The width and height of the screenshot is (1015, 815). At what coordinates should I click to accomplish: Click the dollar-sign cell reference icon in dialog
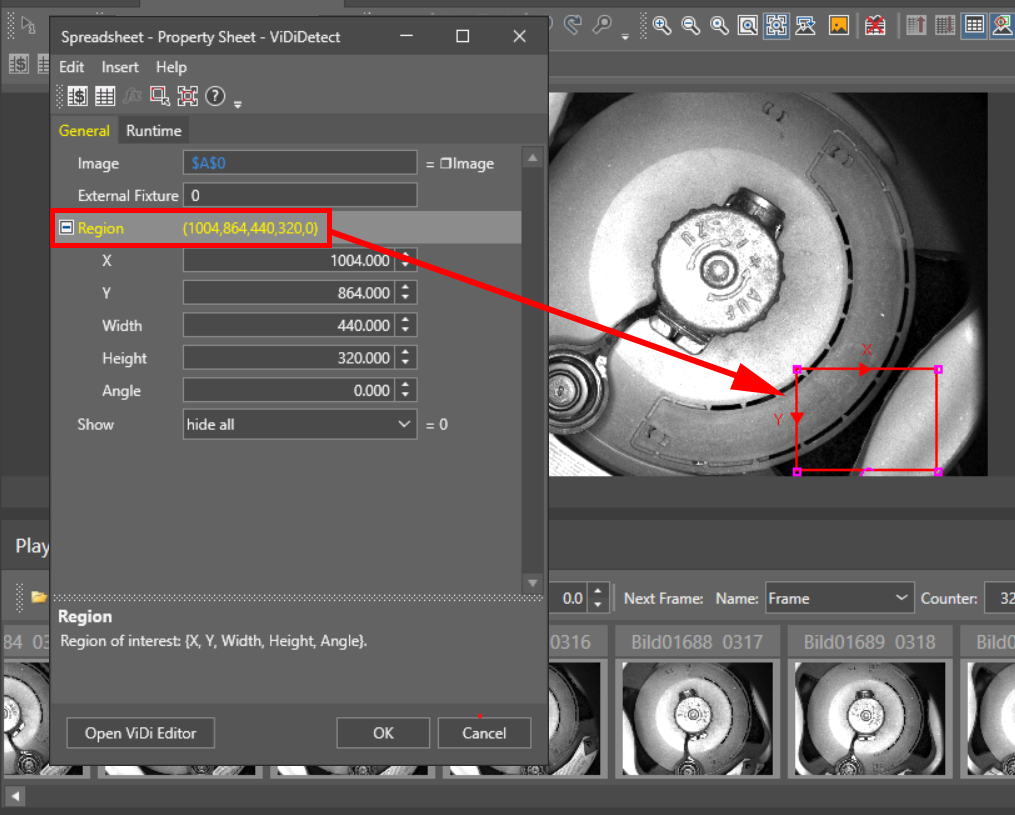click(x=77, y=96)
